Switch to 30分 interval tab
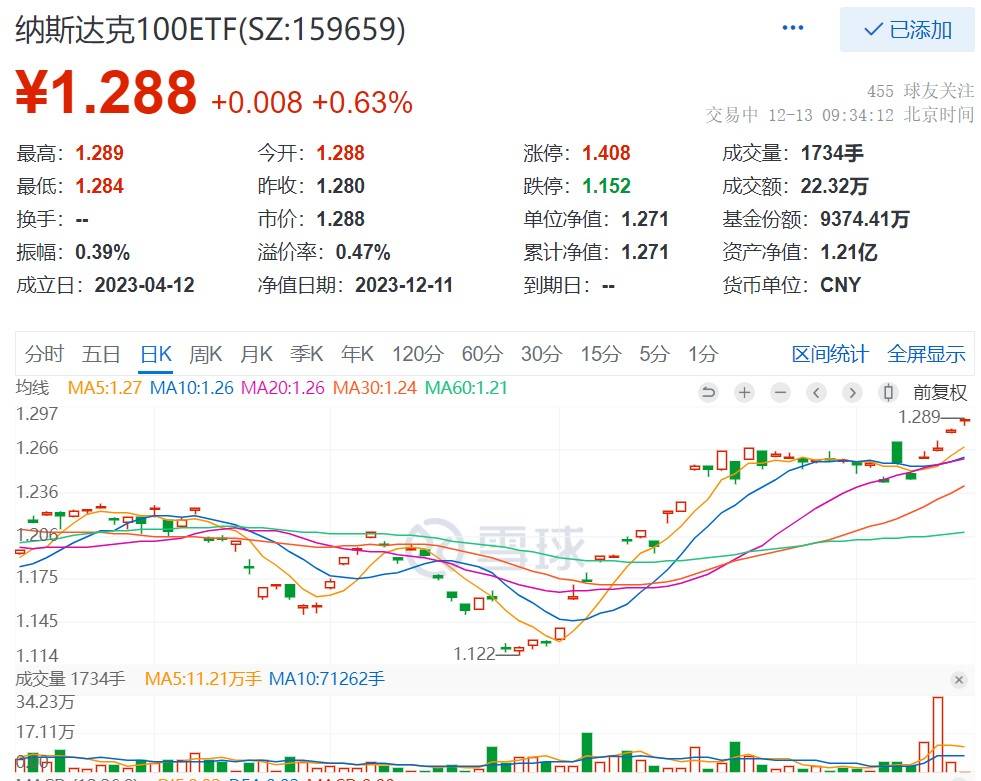981x781 pixels. (542, 354)
